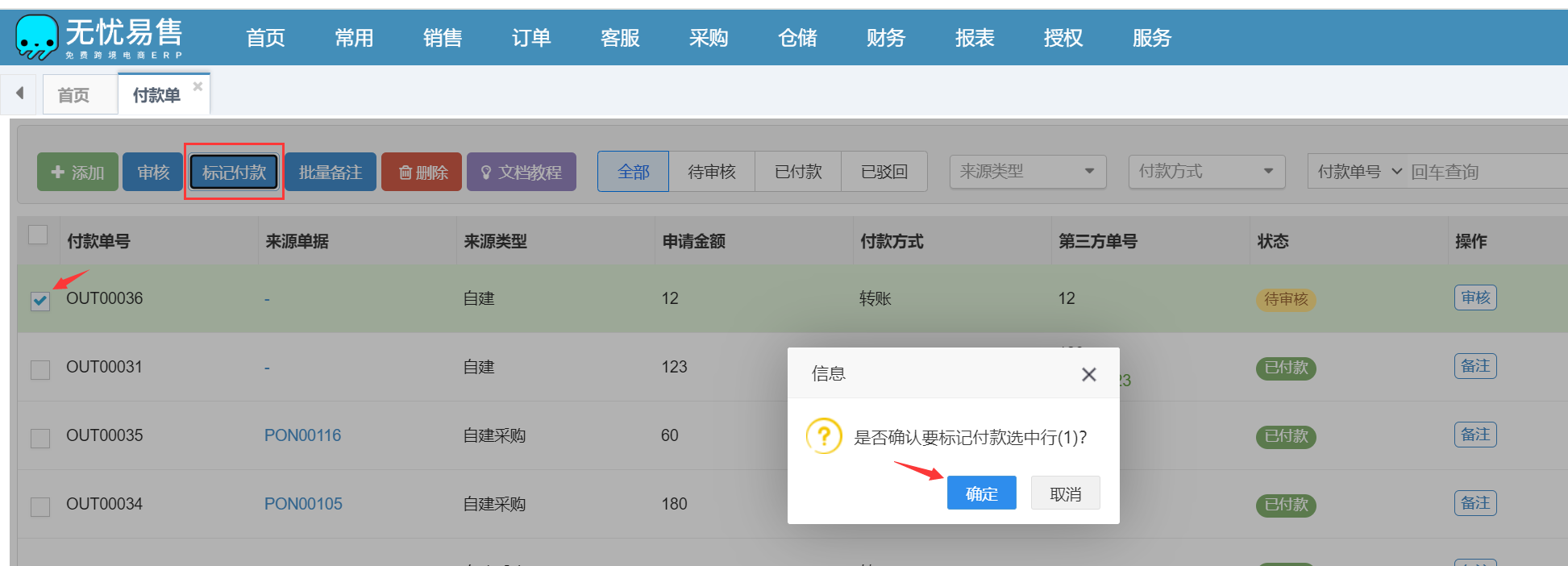Open source document link PON00116
The width and height of the screenshot is (1568, 566).
tap(302, 435)
